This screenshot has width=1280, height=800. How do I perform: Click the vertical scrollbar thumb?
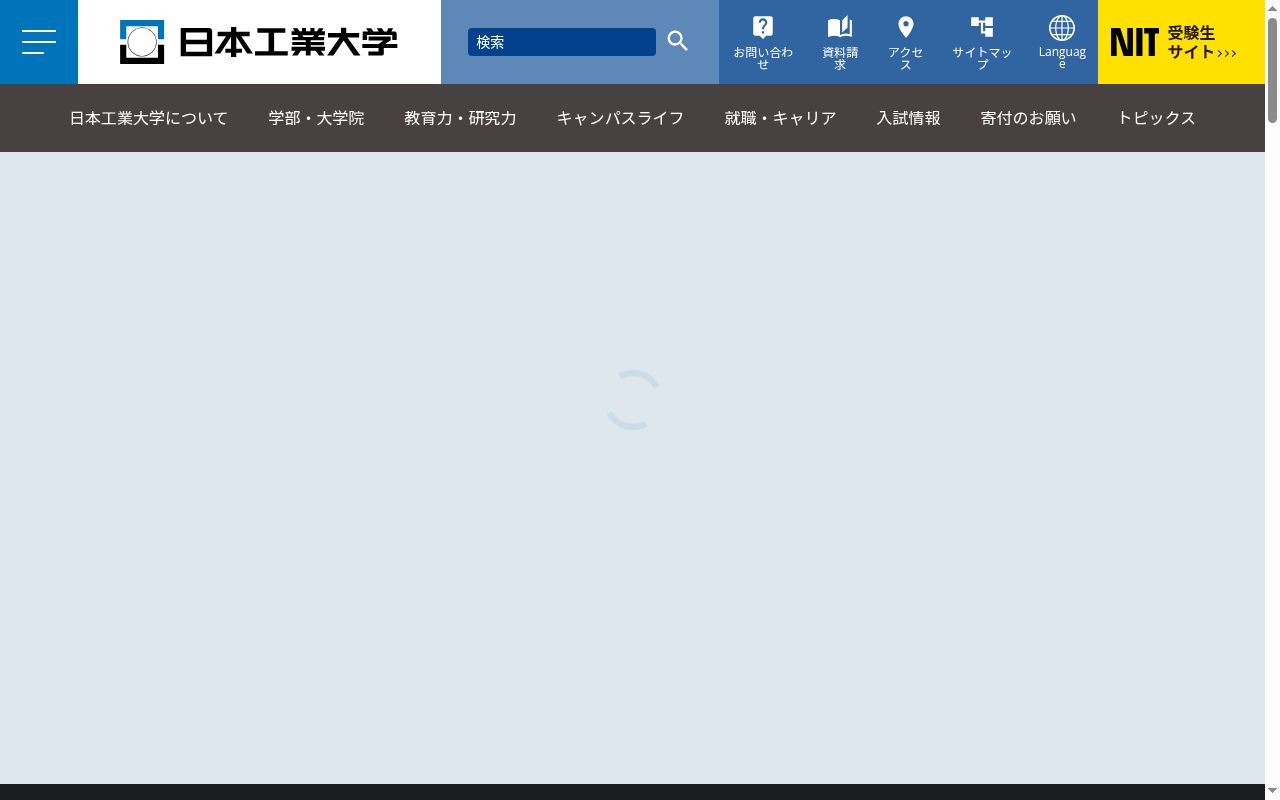click(1272, 70)
